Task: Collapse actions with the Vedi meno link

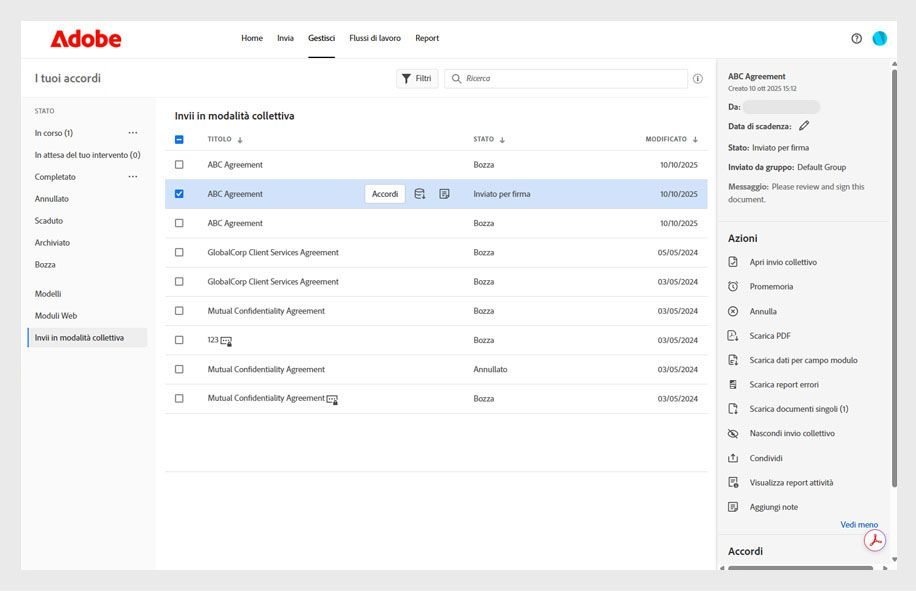Action: (x=858, y=524)
